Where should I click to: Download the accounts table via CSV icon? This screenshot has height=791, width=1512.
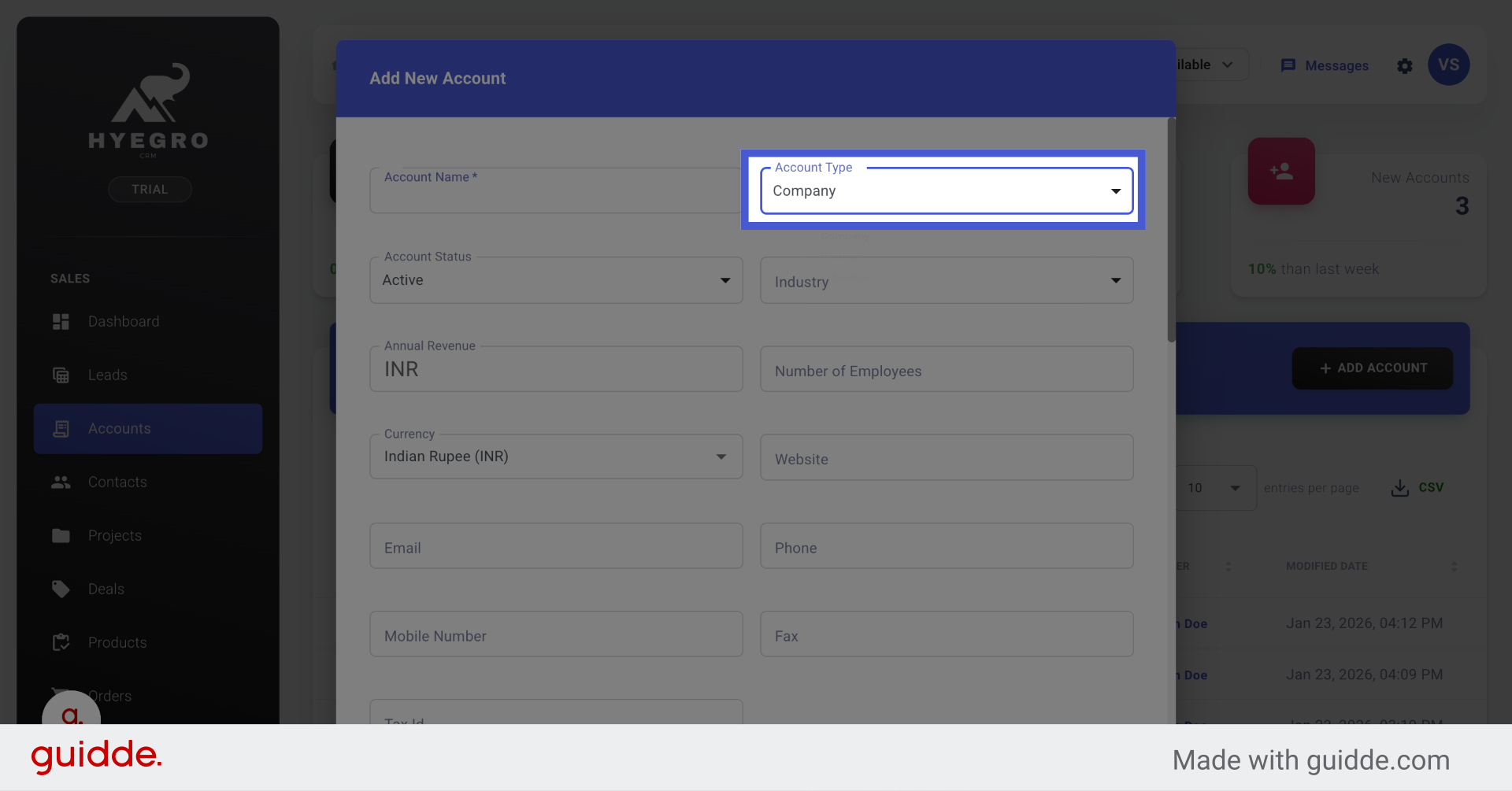click(x=1399, y=487)
